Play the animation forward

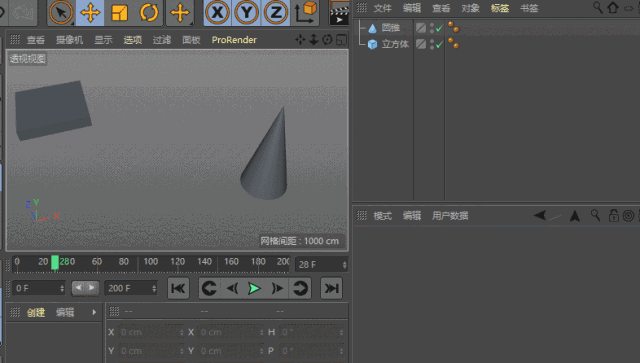coord(254,288)
